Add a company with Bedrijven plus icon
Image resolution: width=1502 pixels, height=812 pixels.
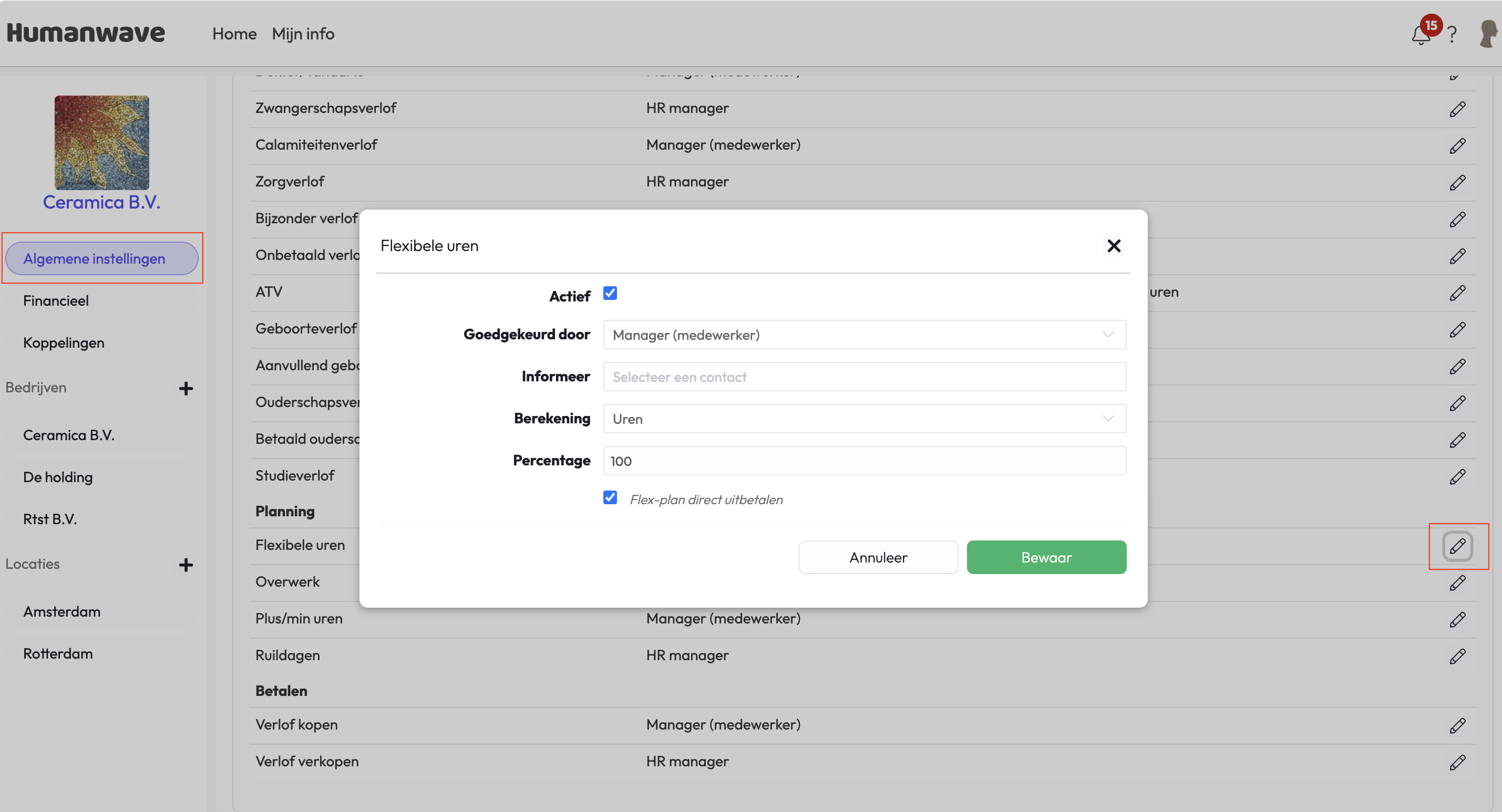pyautogui.click(x=186, y=388)
